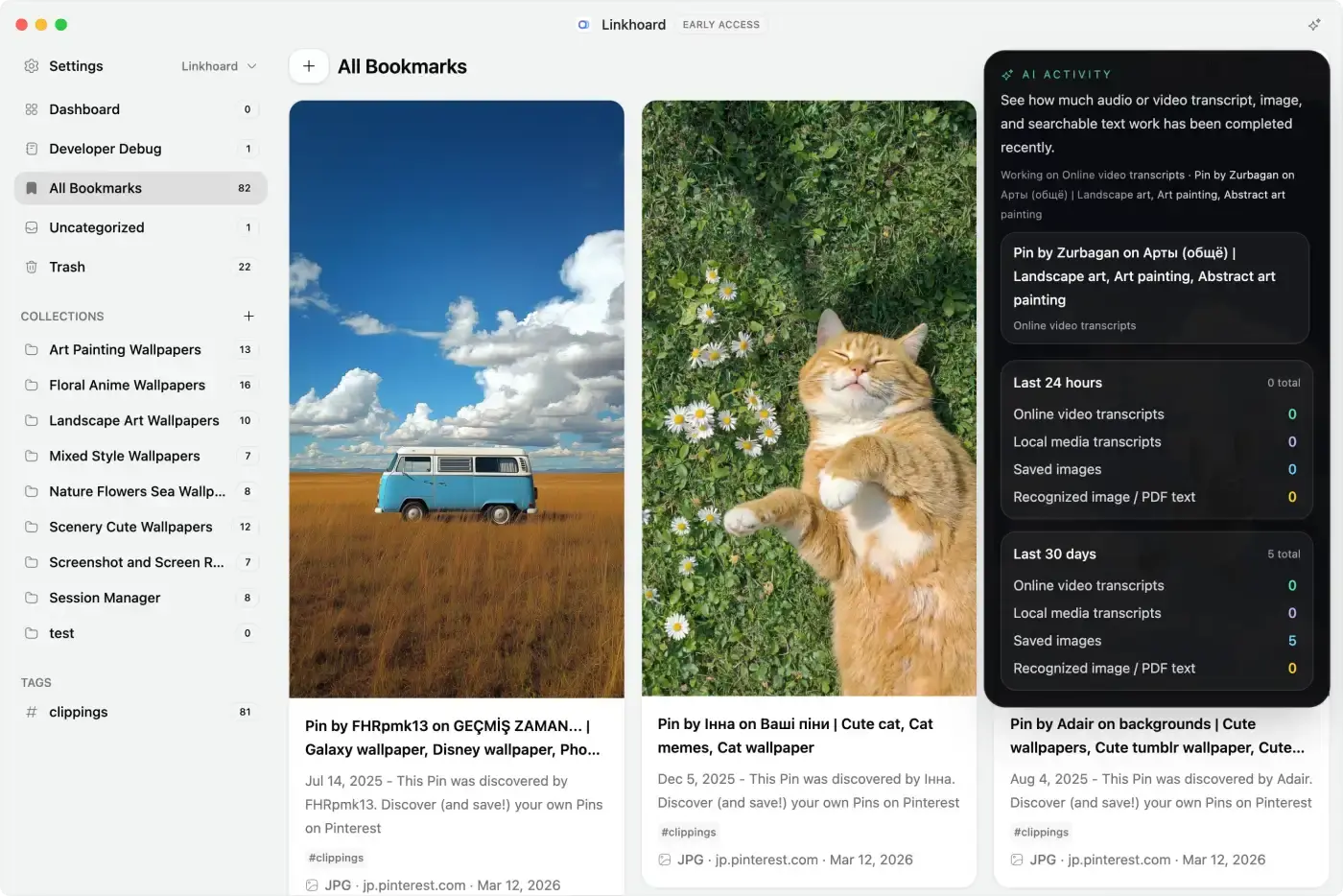Click the Developer Debug icon
Image resolution: width=1343 pixels, height=896 pixels.
pyautogui.click(x=32, y=149)
